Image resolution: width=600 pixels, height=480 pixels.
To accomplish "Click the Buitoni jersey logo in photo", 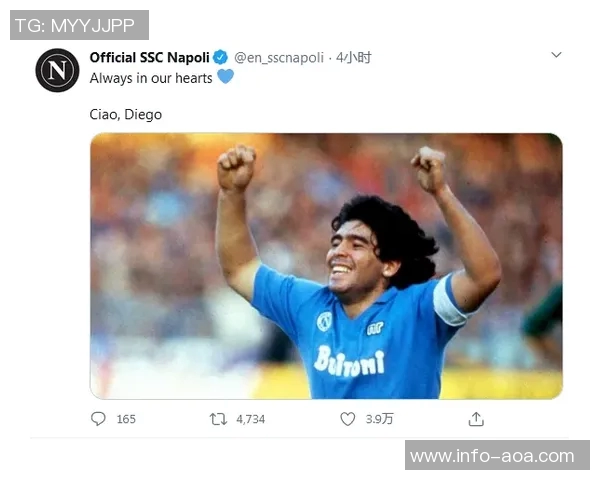I will [x=349, y=361].
